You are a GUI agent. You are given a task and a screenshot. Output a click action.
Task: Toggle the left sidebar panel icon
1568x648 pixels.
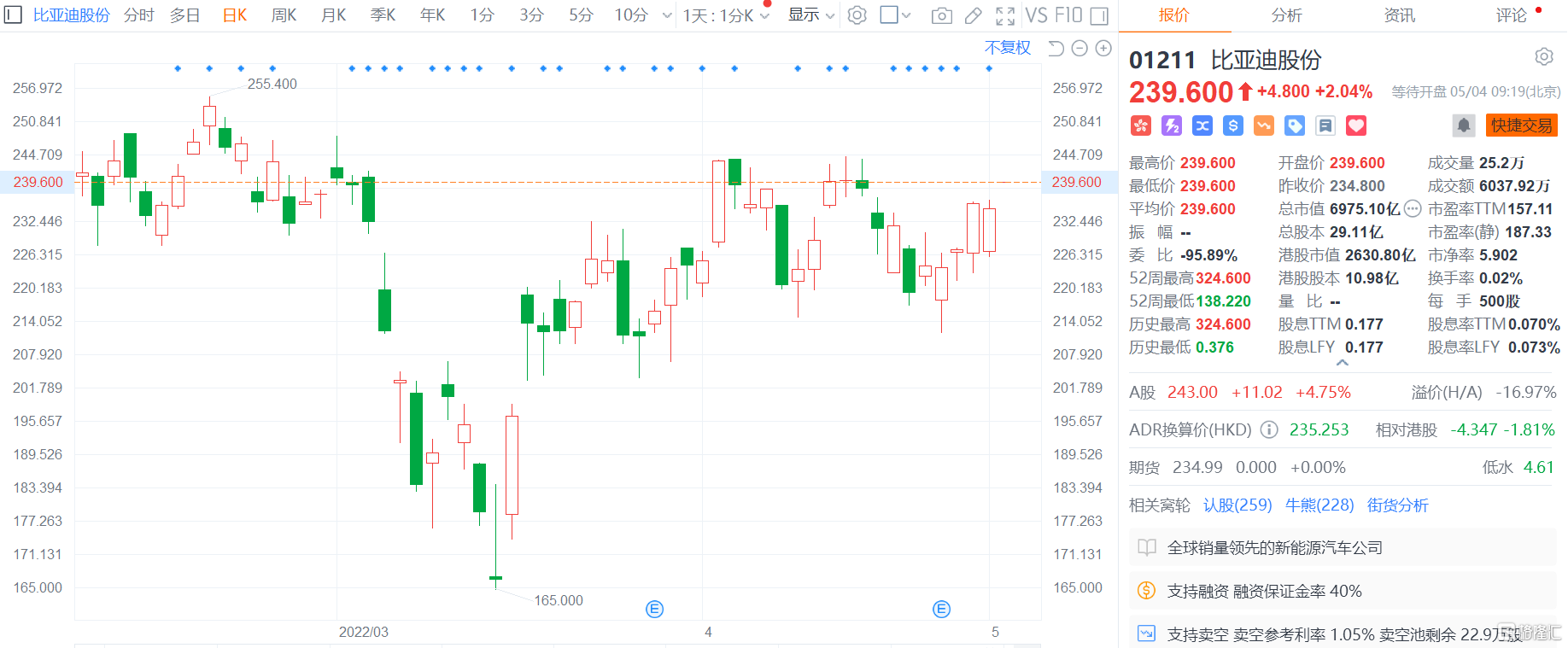12,15
